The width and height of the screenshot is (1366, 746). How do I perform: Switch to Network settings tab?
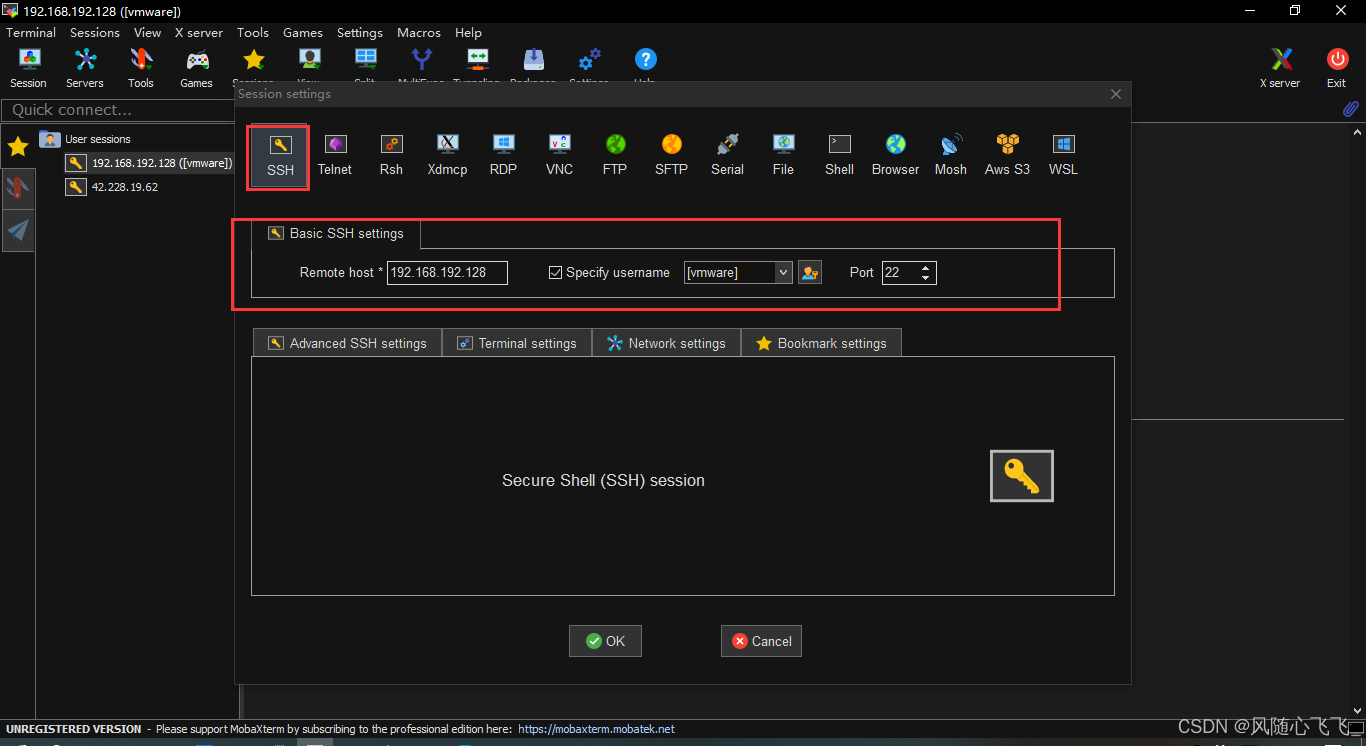tap(666, 343)
